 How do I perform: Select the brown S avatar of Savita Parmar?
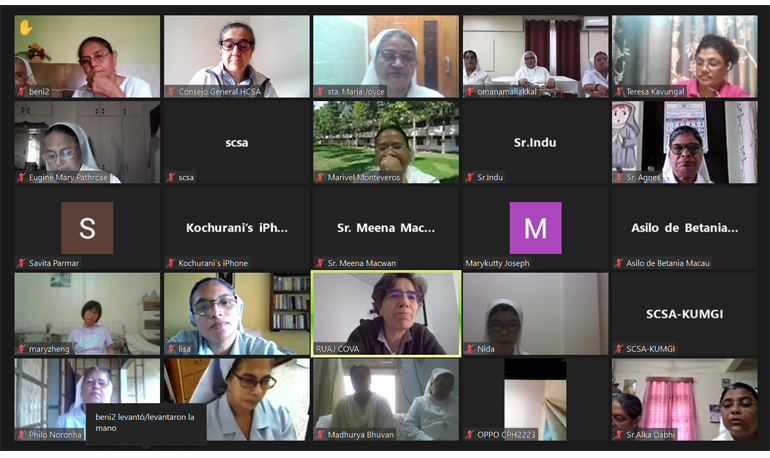click(87, 228)
